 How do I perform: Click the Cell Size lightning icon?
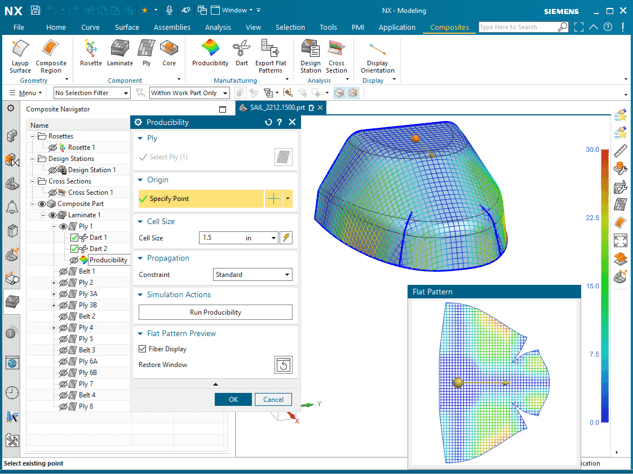286,237
